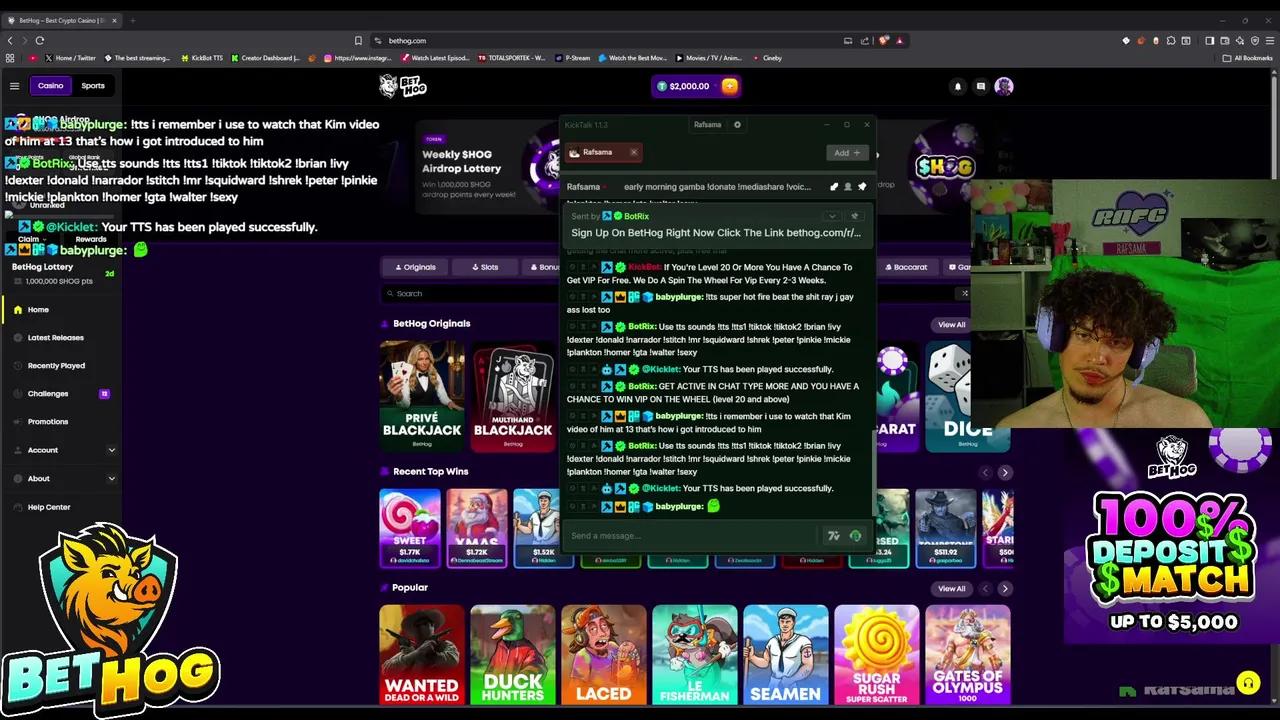Image resolution: width=1280 pixels, height=720 pixels.
Task: Open Laced game thumbnail
Action: pos(604,655)
